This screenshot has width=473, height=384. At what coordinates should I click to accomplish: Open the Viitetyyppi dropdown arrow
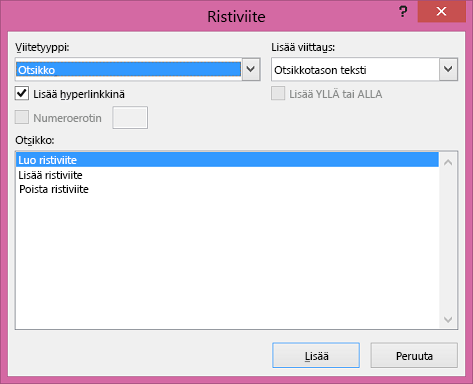(x=251, y=69)
